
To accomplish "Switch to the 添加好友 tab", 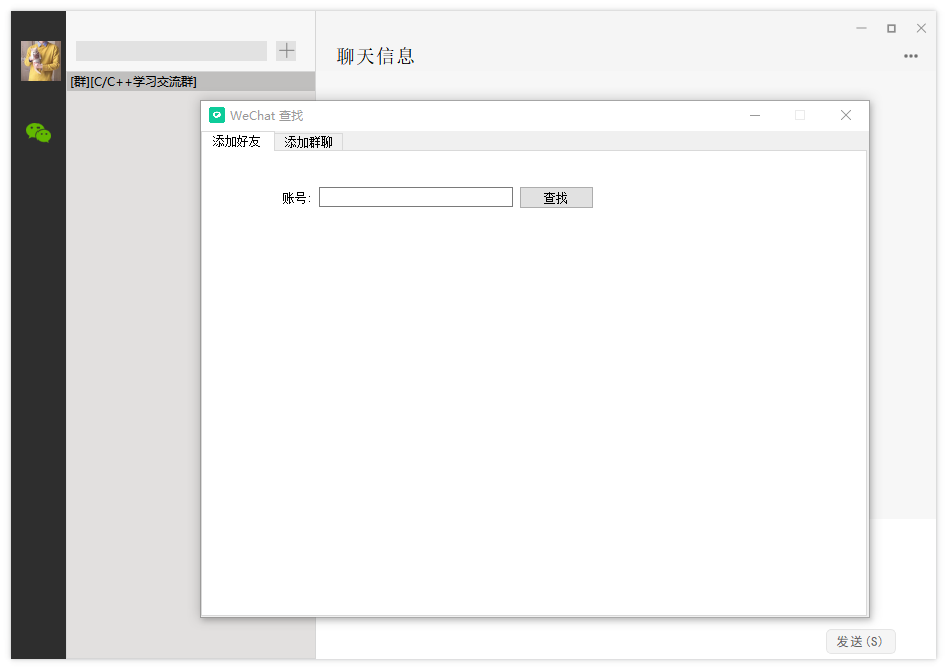I will coord(238,141).
